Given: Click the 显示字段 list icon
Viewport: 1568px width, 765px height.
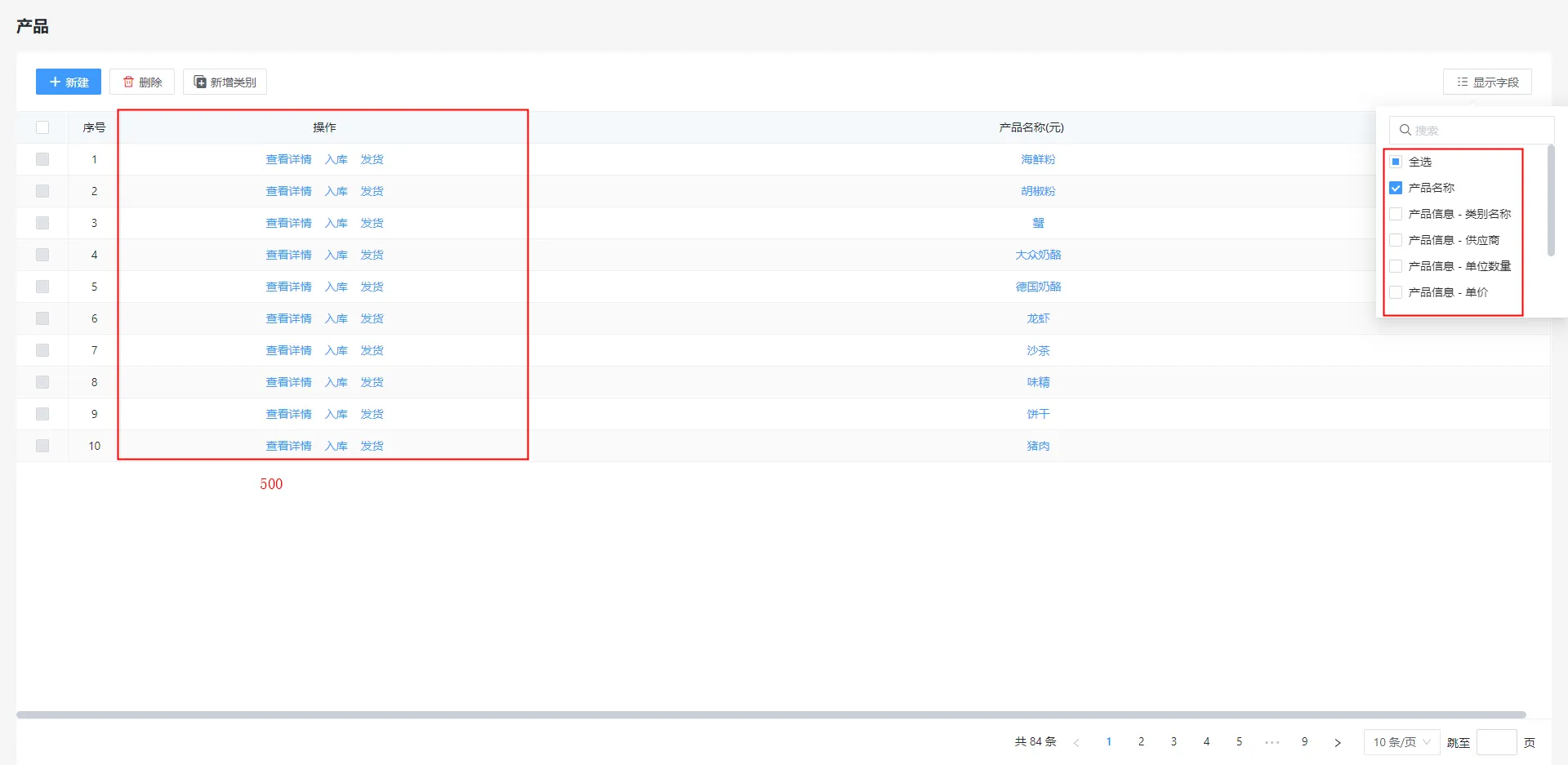Looking at the screenshot, I should [x=1462, y=82].
